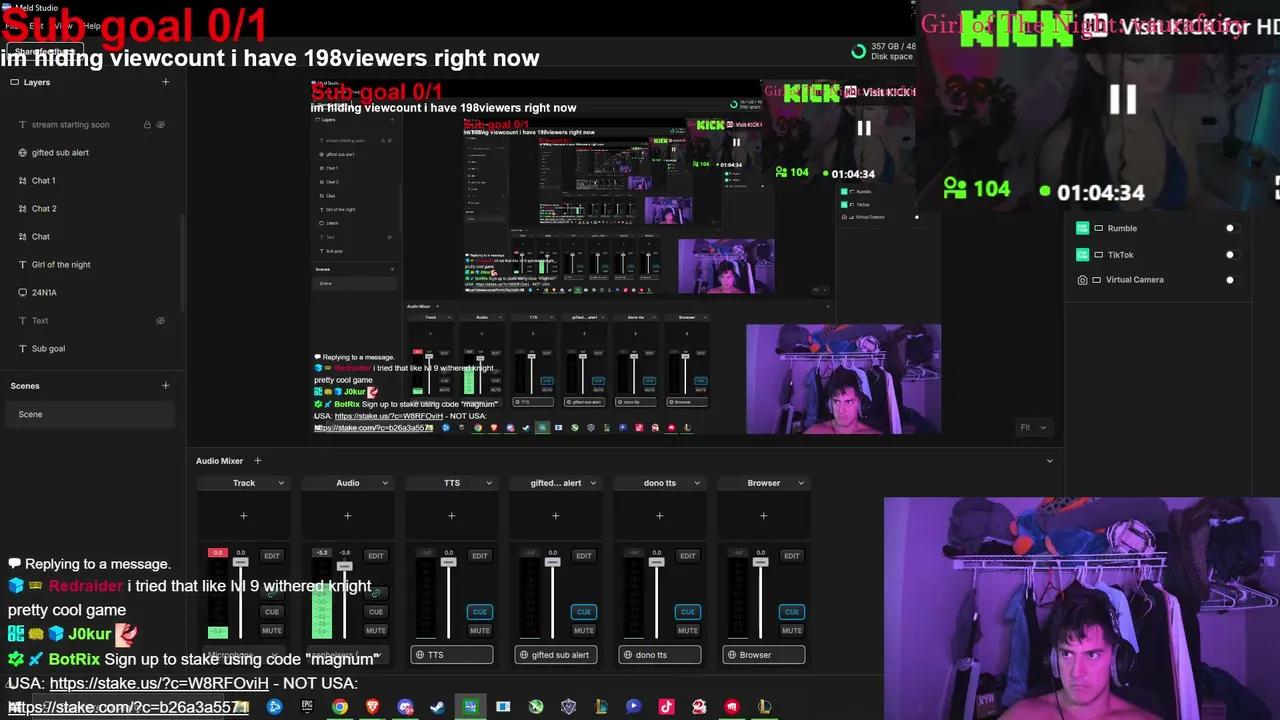Click the text icon of the Sub goal layer
Image resolution: width=1280 pixels, height=720 pixels.
[23, 349]
